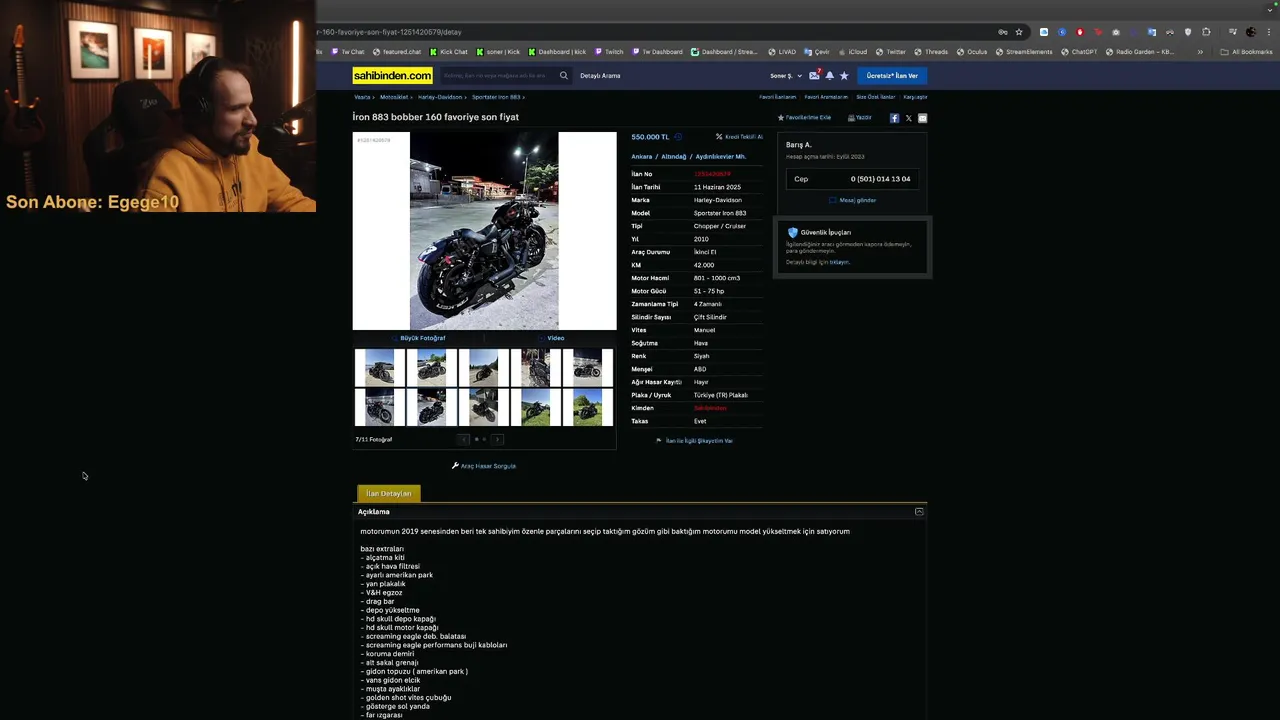Open the Harley-Davidson breadcrumb
The width and height of the screenshot is (1280, 720).
(x=440, y=97)
